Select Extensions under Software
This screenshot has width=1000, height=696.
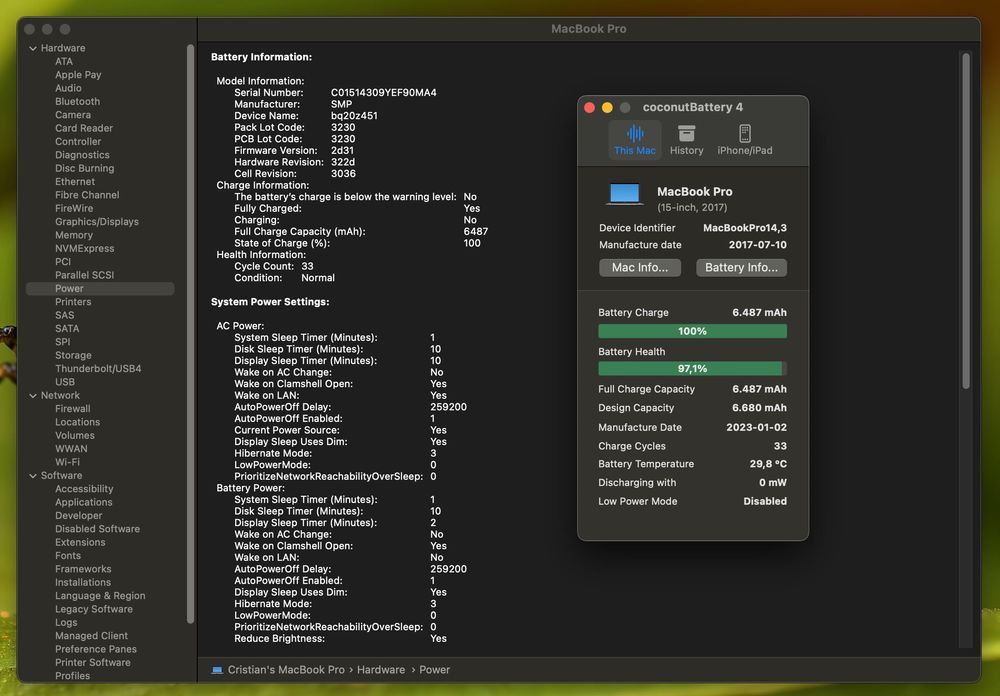click(80, 543)
